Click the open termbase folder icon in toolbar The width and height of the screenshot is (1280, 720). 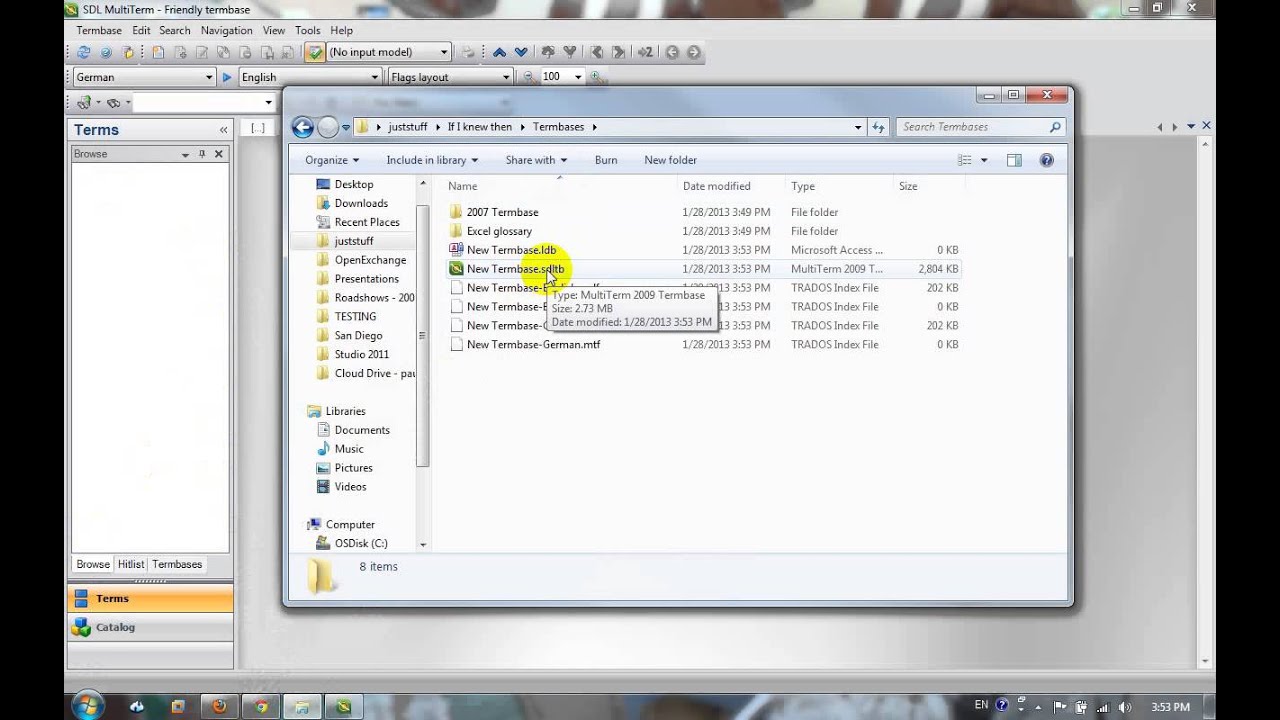click(x=128, y=52)
